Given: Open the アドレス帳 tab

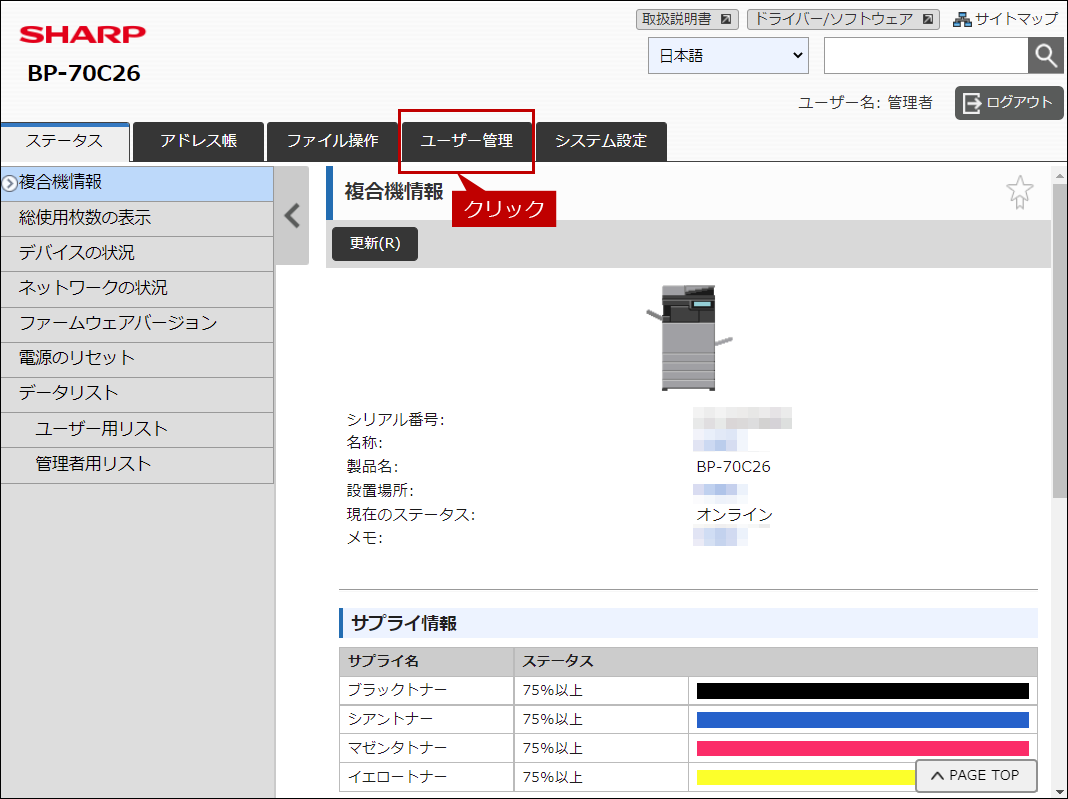Looking at the screenshot, I should click(198, 141).
